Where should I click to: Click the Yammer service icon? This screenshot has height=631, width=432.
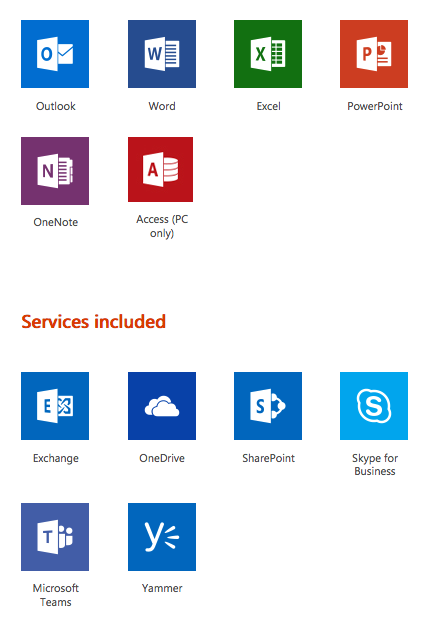pyautogui.click(x=162, y=537)
